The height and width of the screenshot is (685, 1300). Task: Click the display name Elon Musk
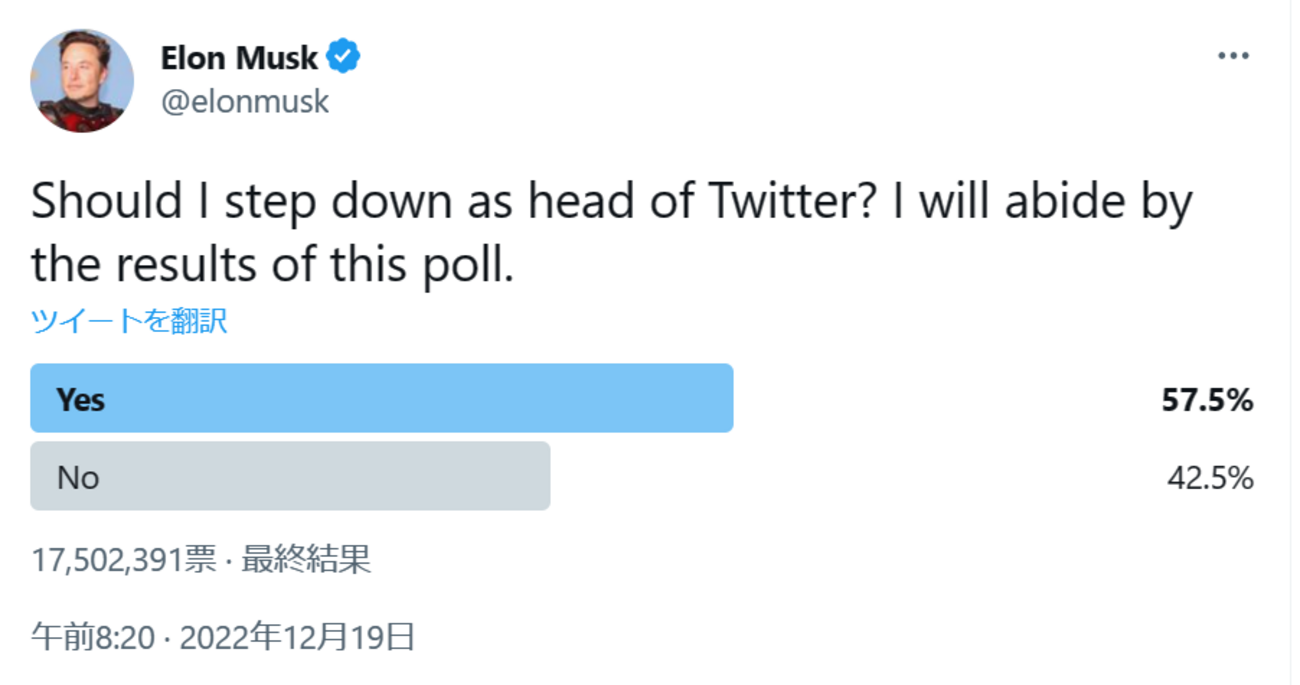coord(239,58)
